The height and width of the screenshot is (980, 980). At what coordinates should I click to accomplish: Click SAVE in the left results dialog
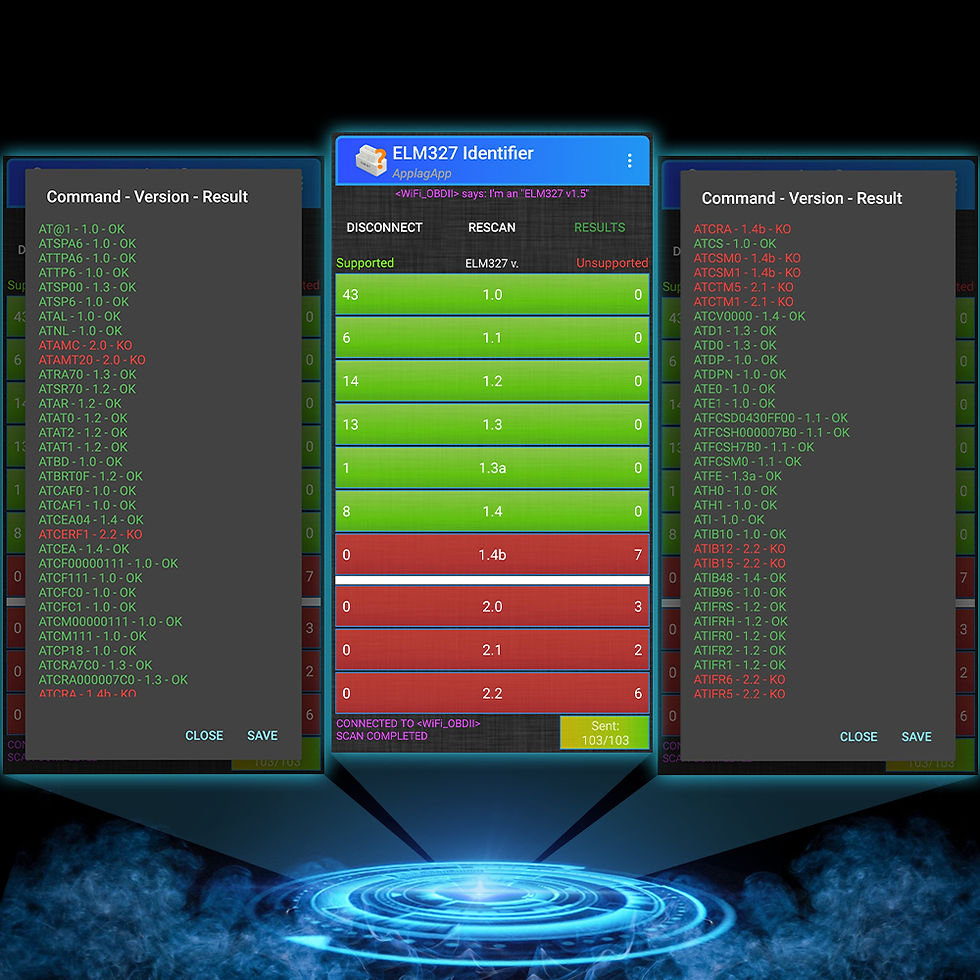click(262, 736)
